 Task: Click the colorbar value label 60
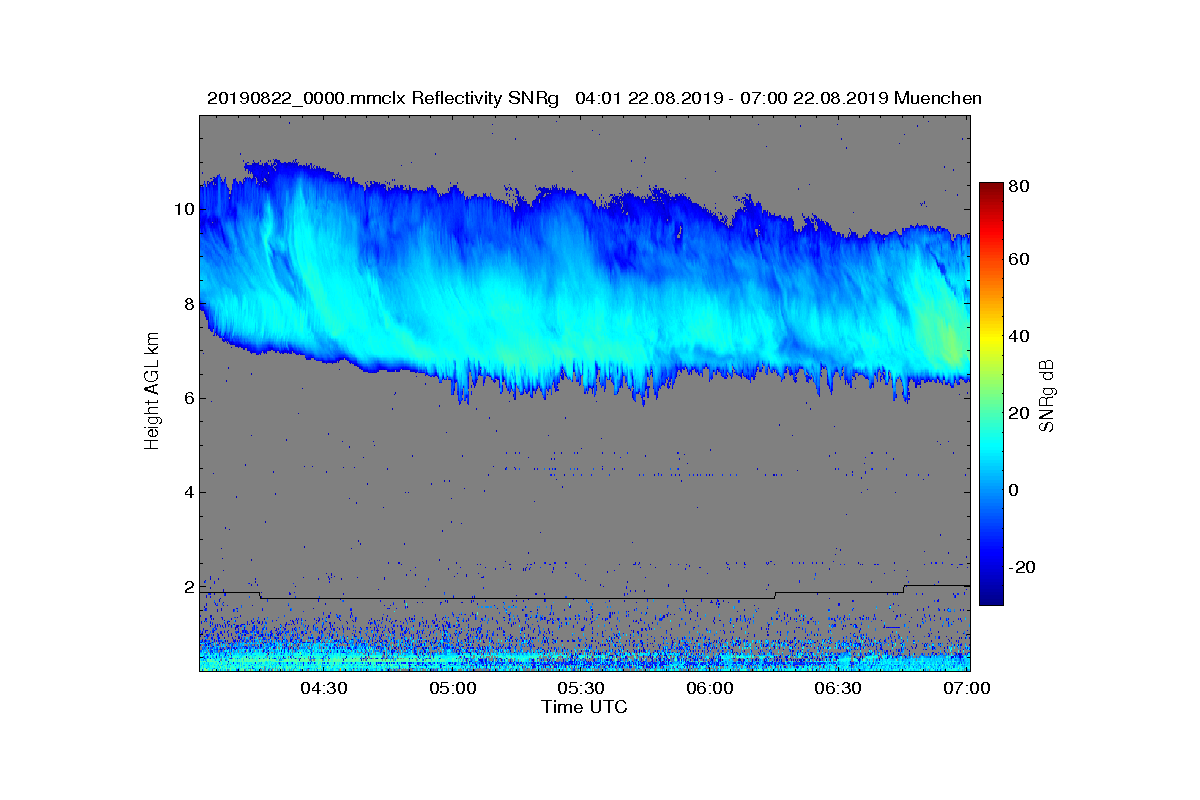(1021, 260)
